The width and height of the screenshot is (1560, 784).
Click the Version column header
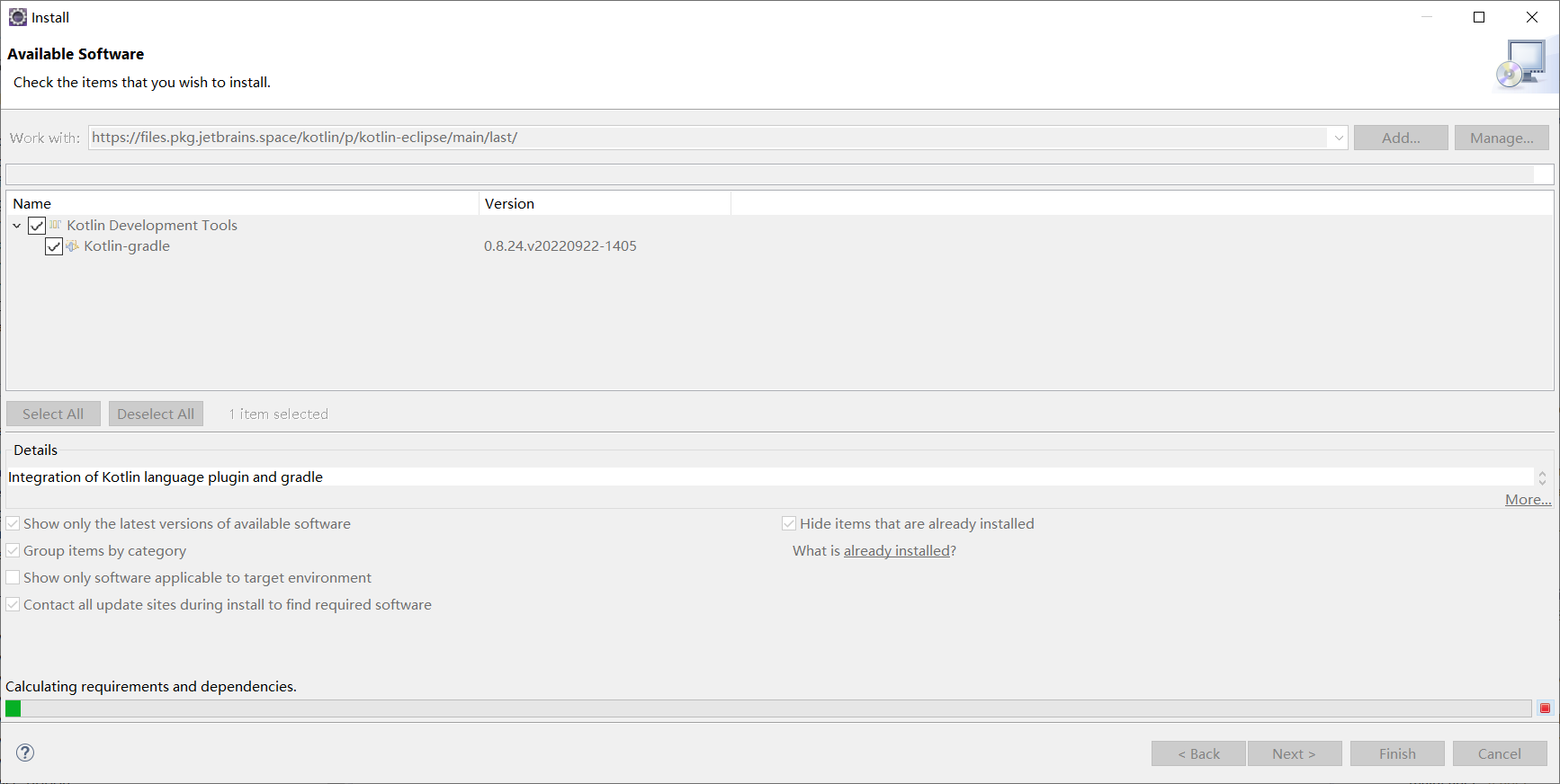[605, 203]
